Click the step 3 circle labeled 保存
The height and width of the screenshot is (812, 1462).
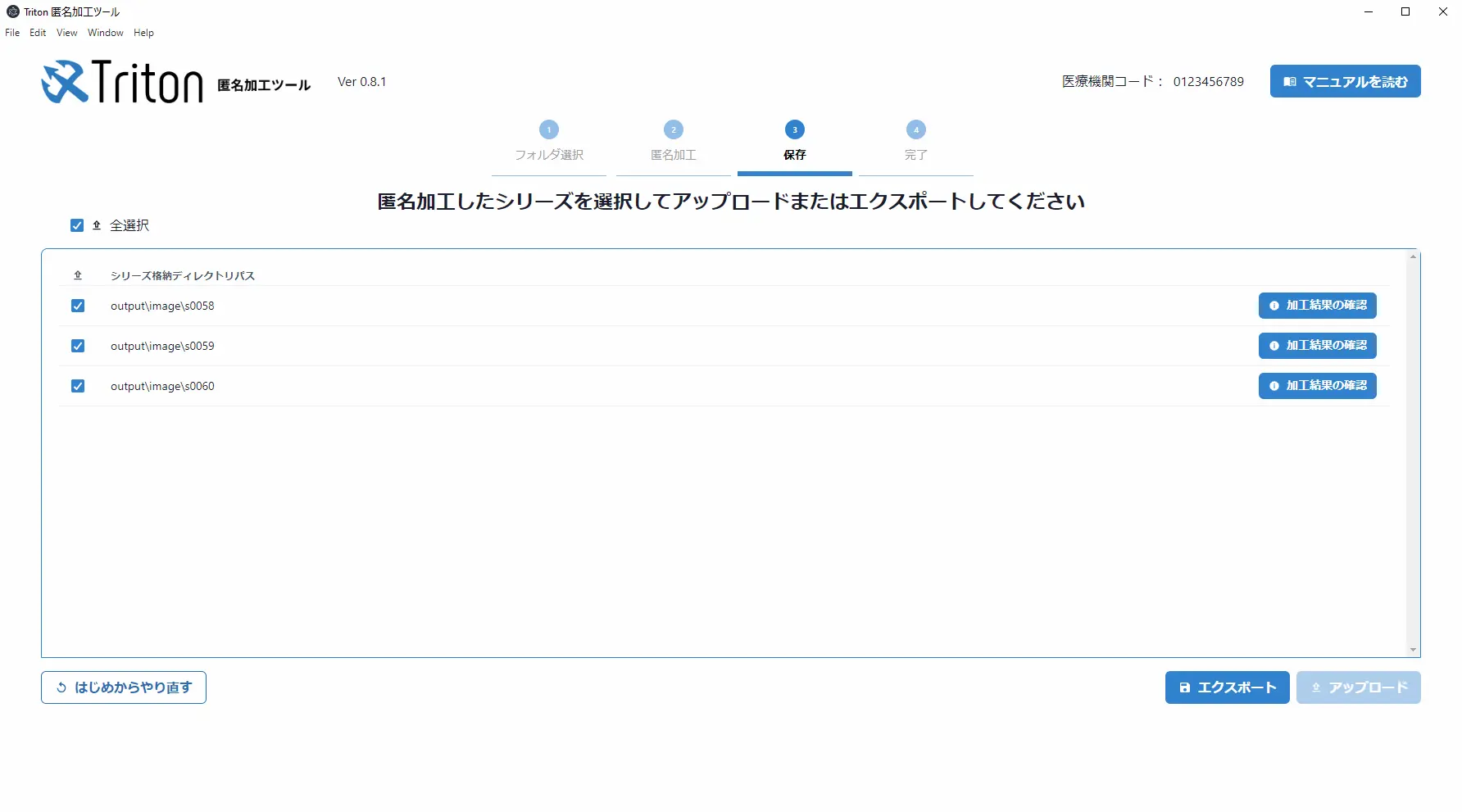click(794, 129)
